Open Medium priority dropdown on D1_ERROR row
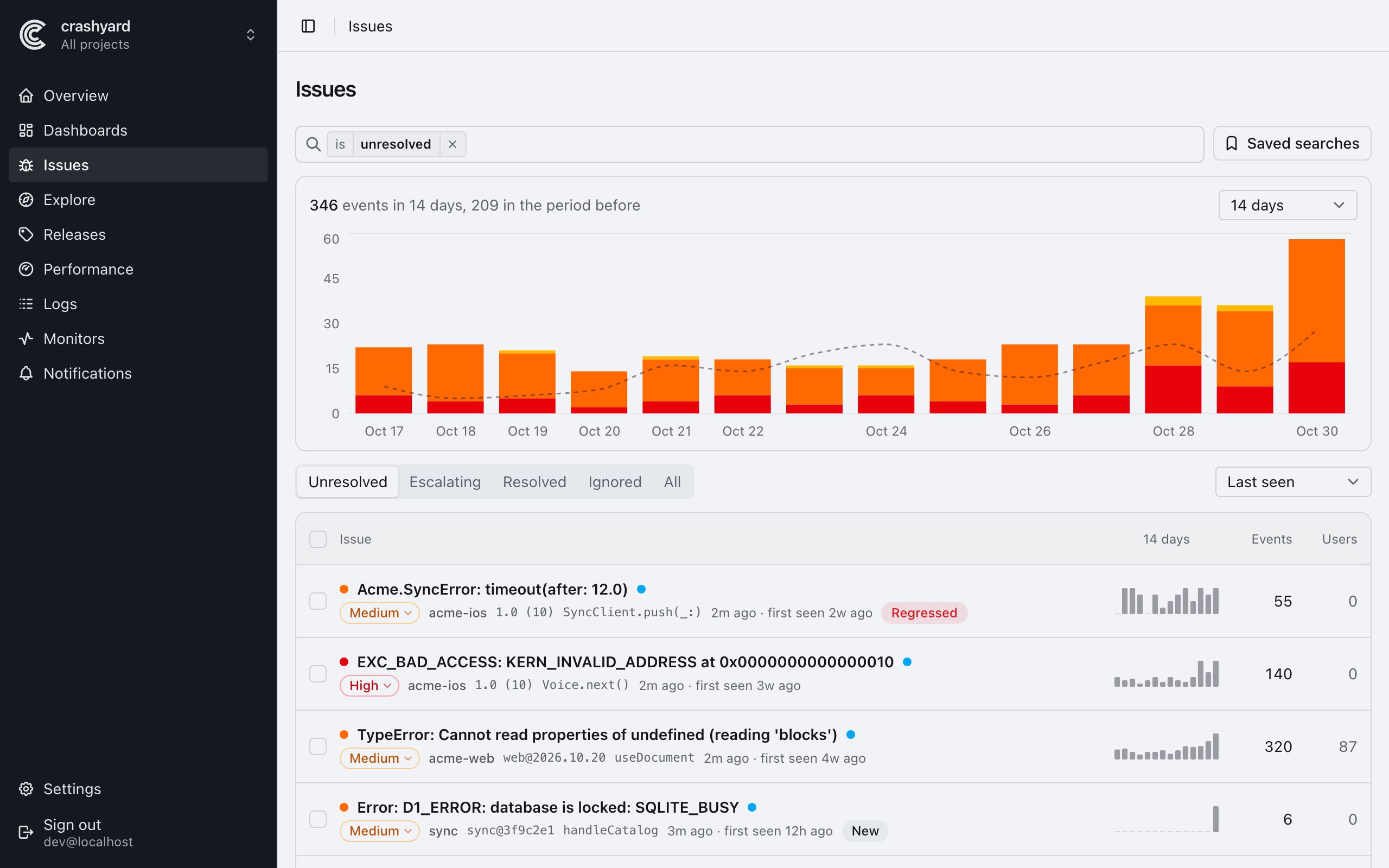1389x868 pixels. tap(379, 831)
